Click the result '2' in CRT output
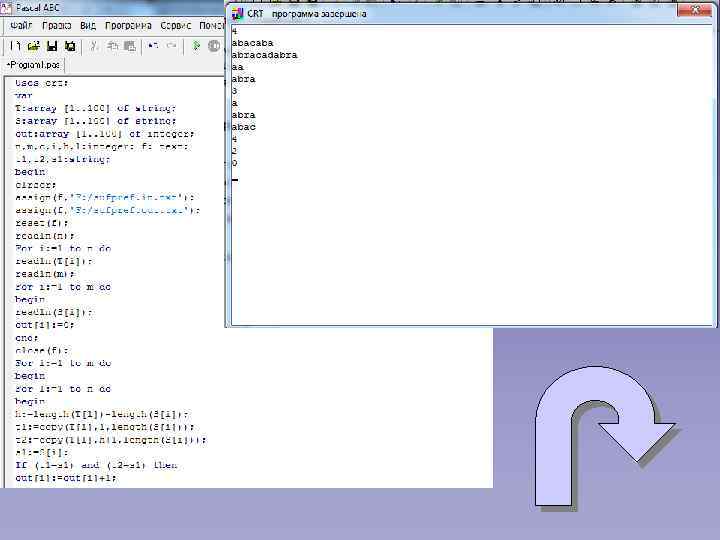 pos(234,151)
